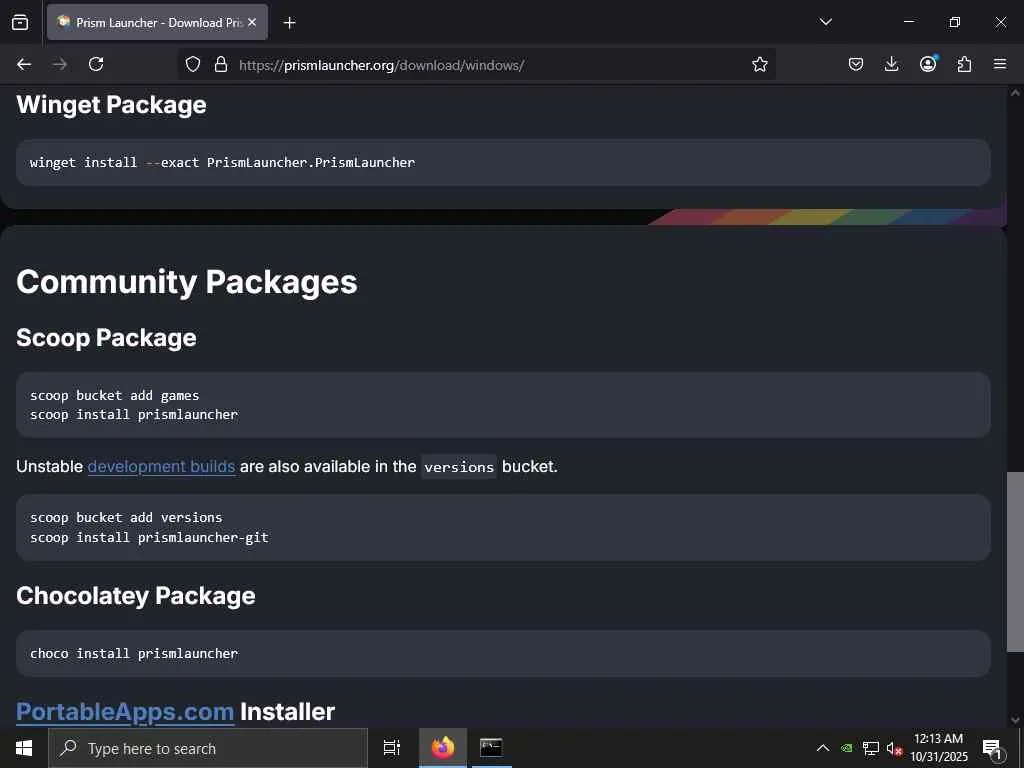Click the scrollbar down arrow
The width and height of the screenshot is (1024, 768).
coord(1015,720)
